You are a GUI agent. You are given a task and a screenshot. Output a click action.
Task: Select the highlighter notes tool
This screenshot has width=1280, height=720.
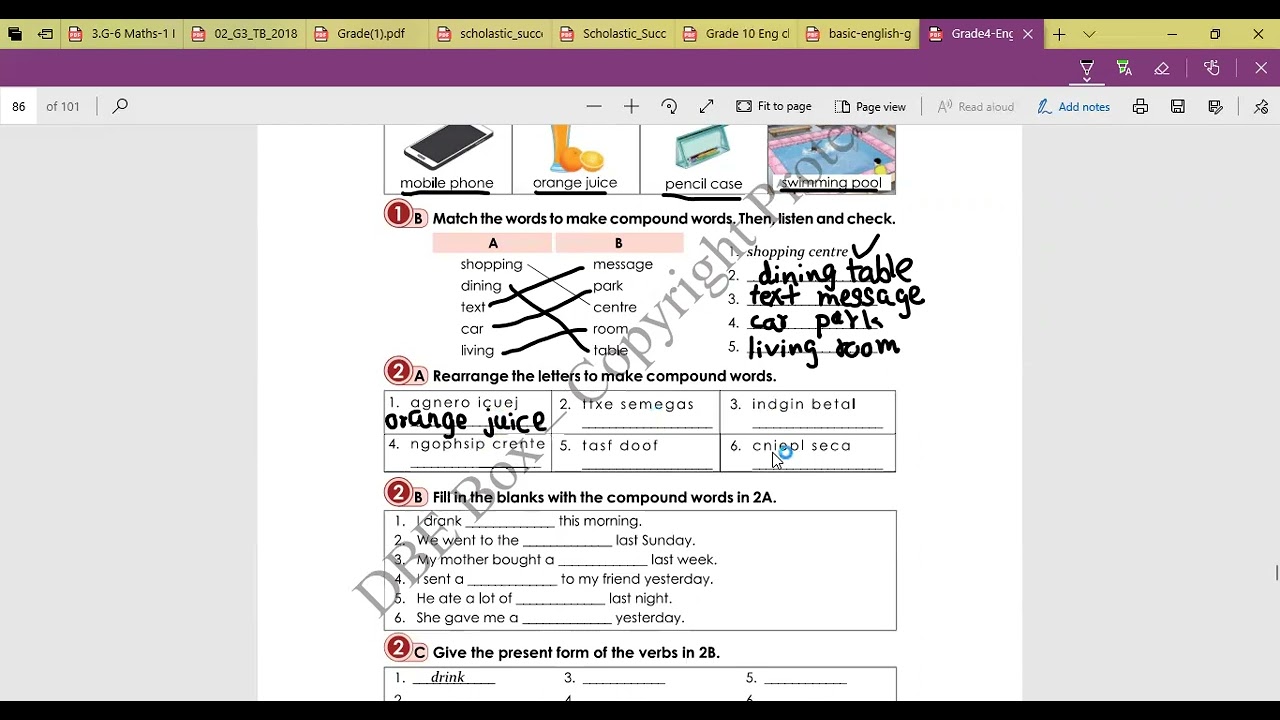click(x=1124, y=69)
